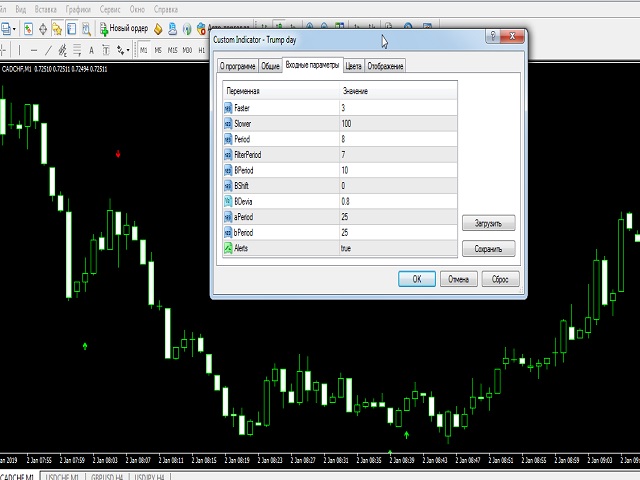The image size is (640, 480).
Task: Switch to the Отображение tab
Action: (385, 66)
